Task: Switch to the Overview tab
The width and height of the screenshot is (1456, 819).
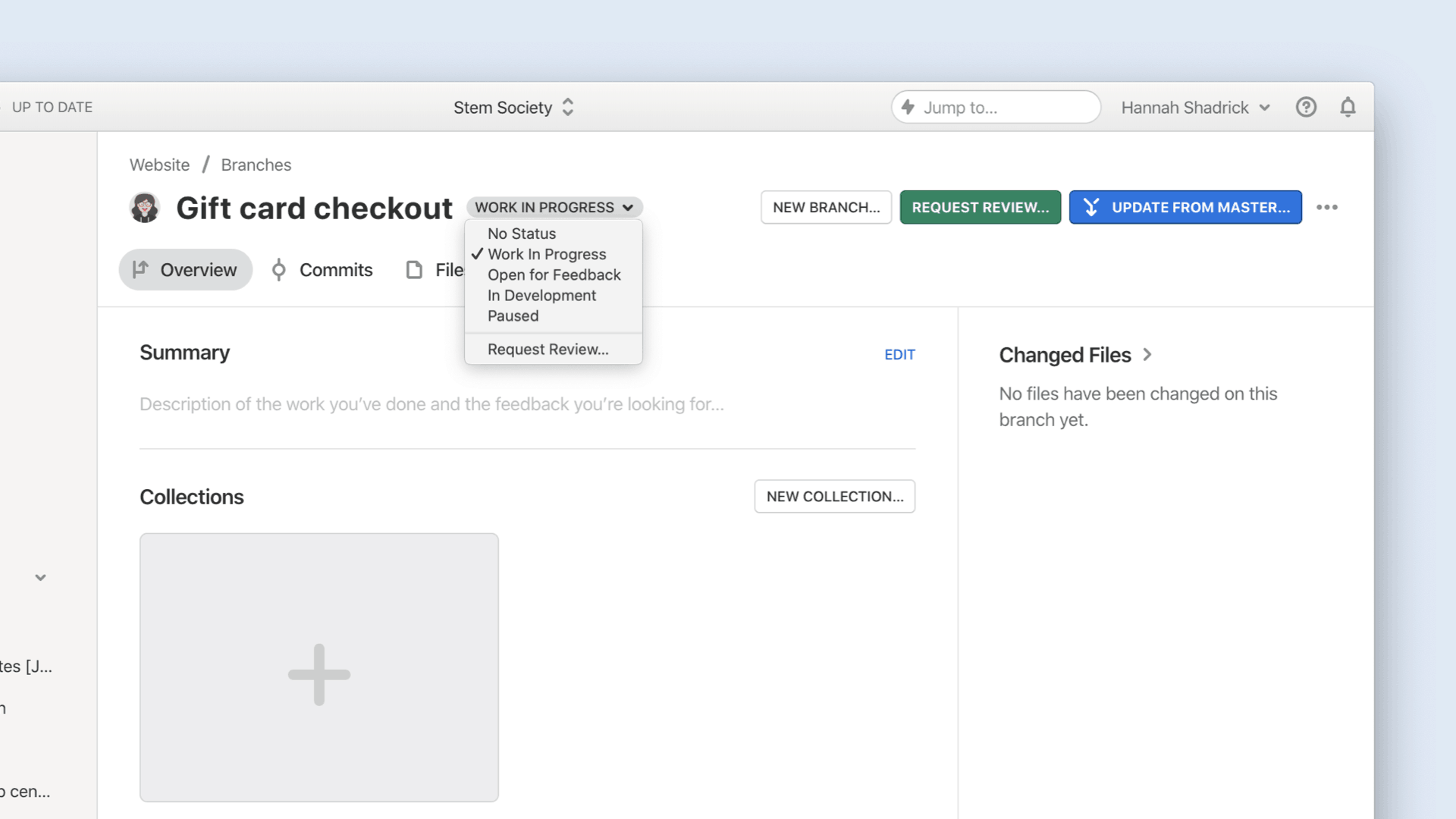Action: [x=185, y=270]
